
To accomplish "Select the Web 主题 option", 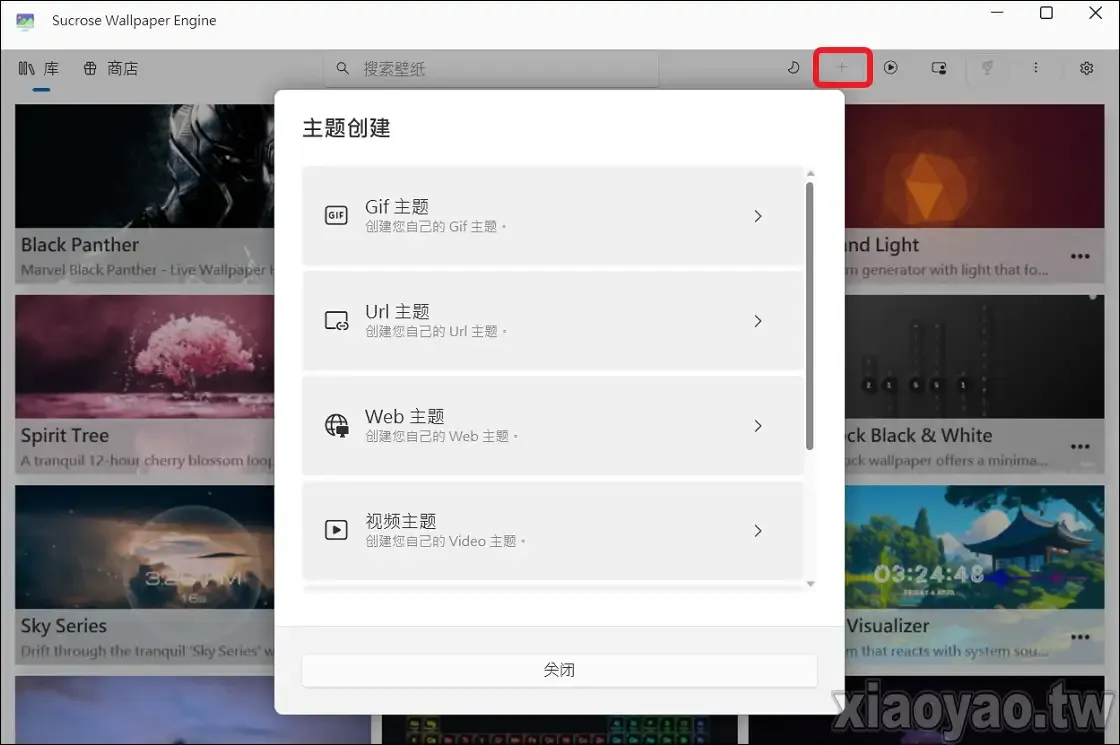I will tap(553, 426).
